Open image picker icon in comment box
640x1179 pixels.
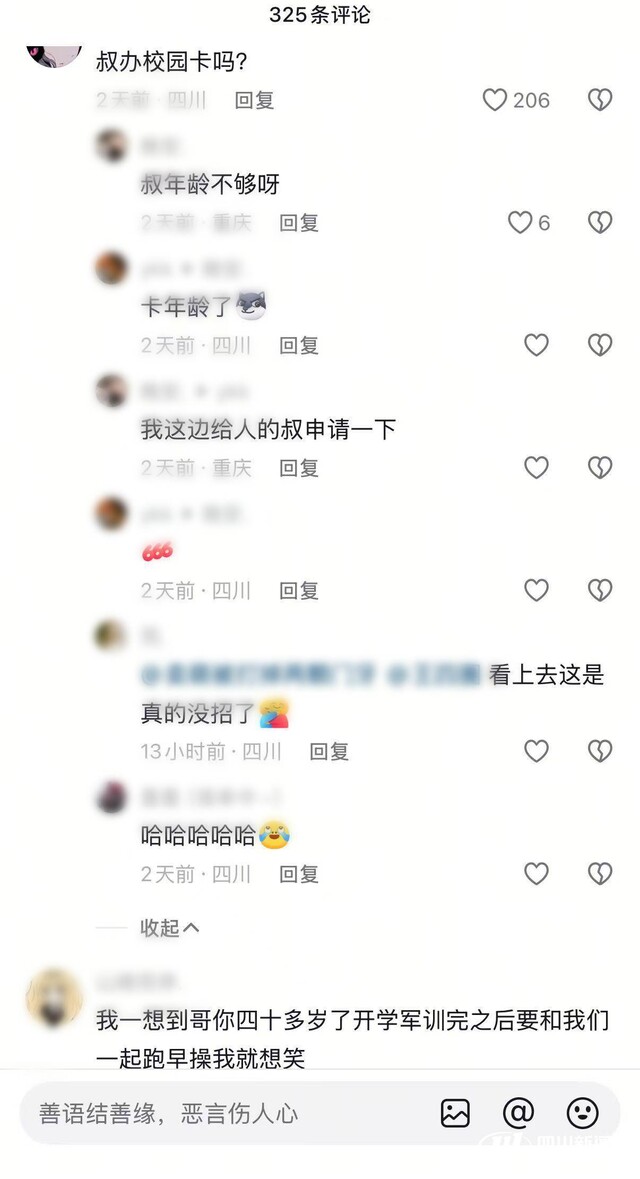click(456, 1113)
